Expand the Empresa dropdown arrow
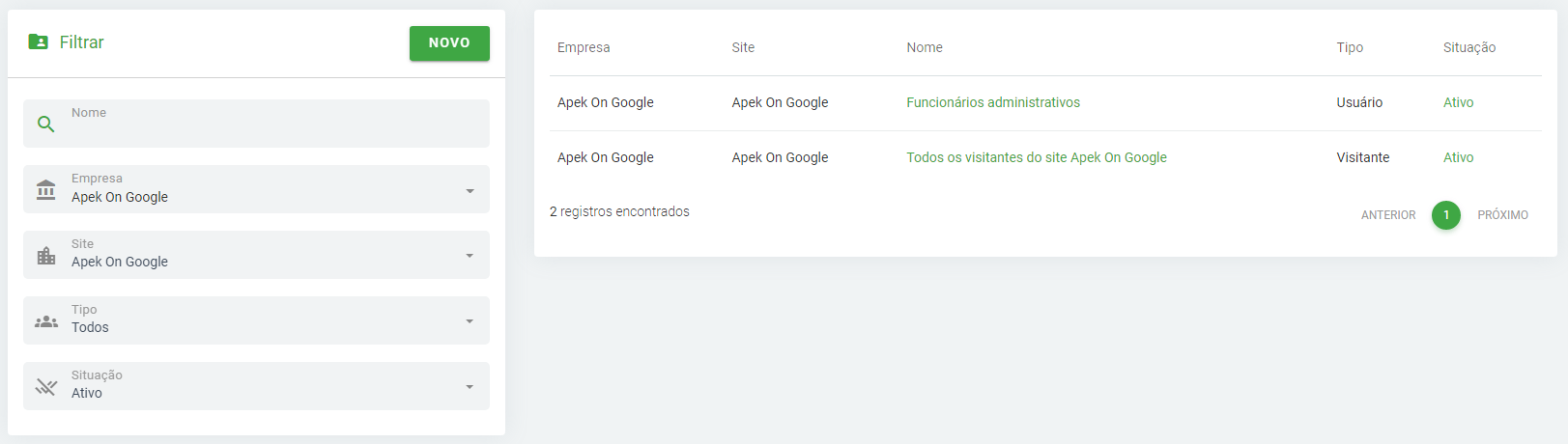The width and height of the screenshot is (1568, 444). pyautogui.click(x=470, y=190)
